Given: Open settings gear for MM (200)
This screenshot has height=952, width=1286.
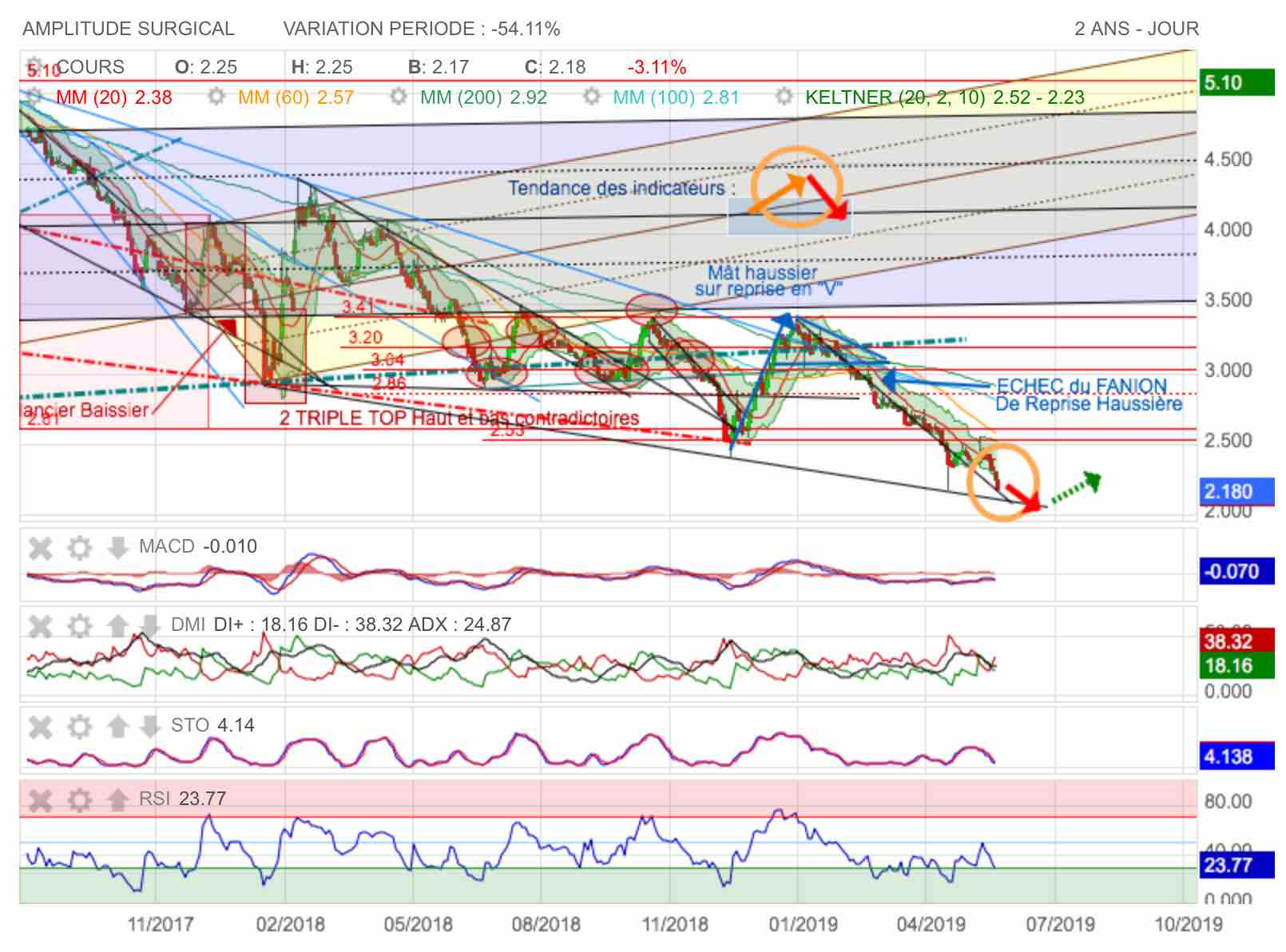Looking at the screenshot, I should [x=399, y=97].
